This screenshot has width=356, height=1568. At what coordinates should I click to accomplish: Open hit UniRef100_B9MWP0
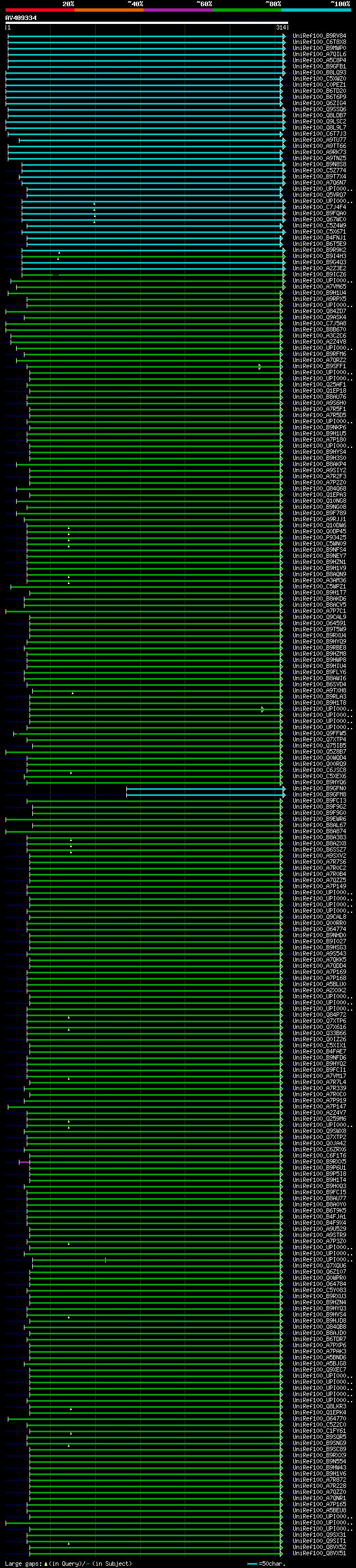319,48
